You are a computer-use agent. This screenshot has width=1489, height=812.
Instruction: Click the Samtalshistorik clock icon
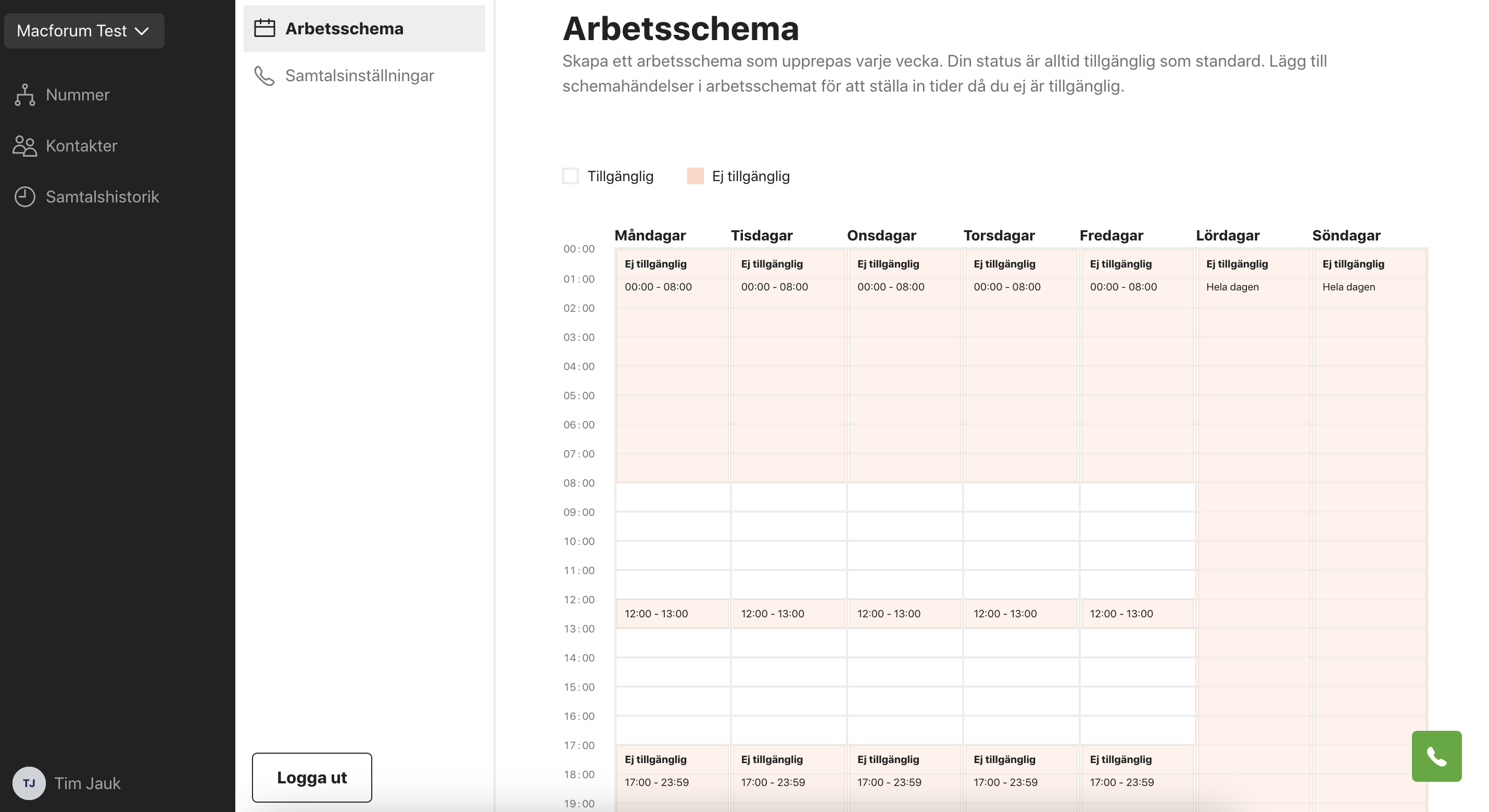tap(25, 197)
